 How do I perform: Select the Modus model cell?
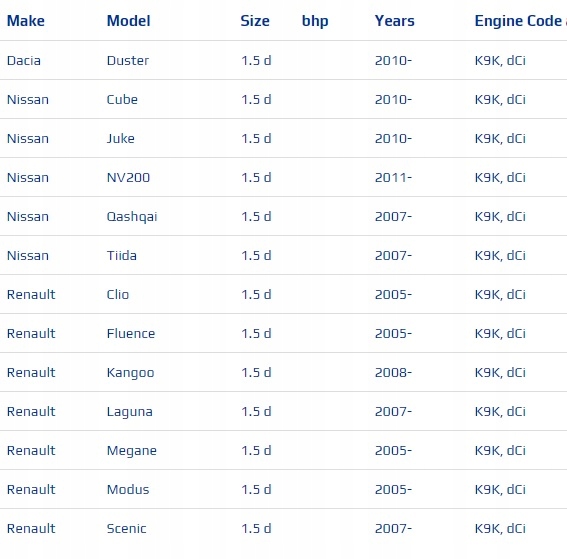click(128, 490)
